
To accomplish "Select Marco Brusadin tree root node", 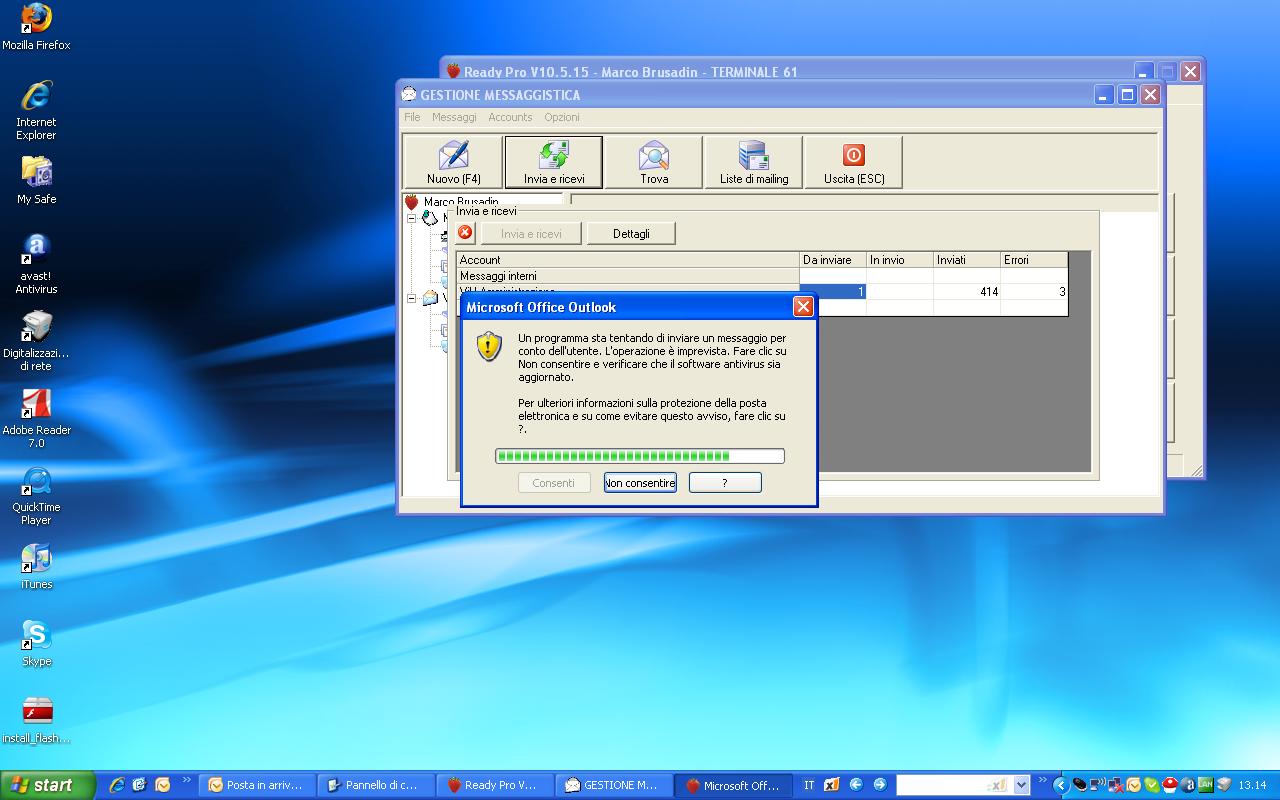I will pyautogui.click(x=461, y=202).
